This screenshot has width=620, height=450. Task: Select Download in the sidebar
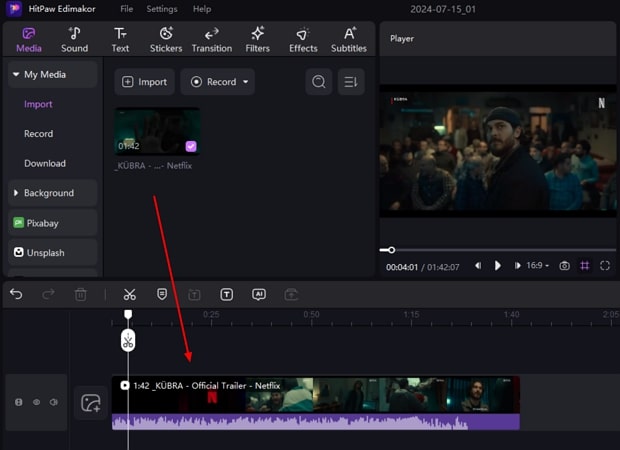tap(45, 163)
